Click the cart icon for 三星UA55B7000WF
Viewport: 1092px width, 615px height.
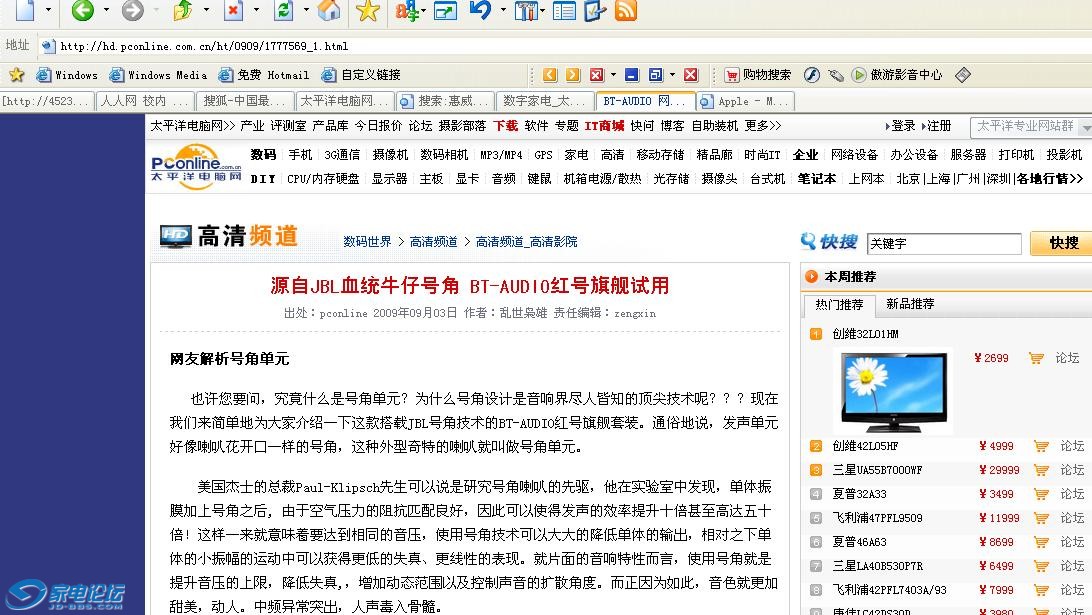tap(1041, 470)
